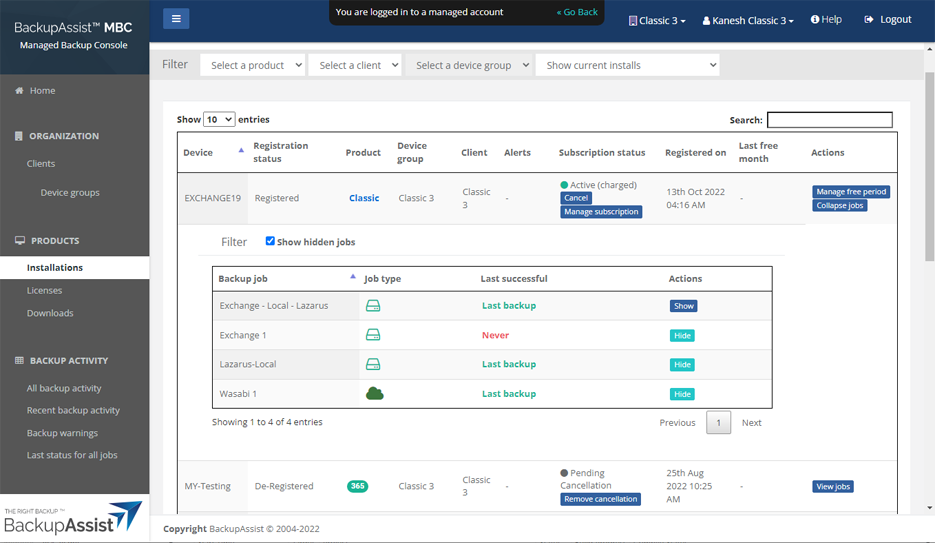Open the Select a device group dropdown

[x=469, y=65]
